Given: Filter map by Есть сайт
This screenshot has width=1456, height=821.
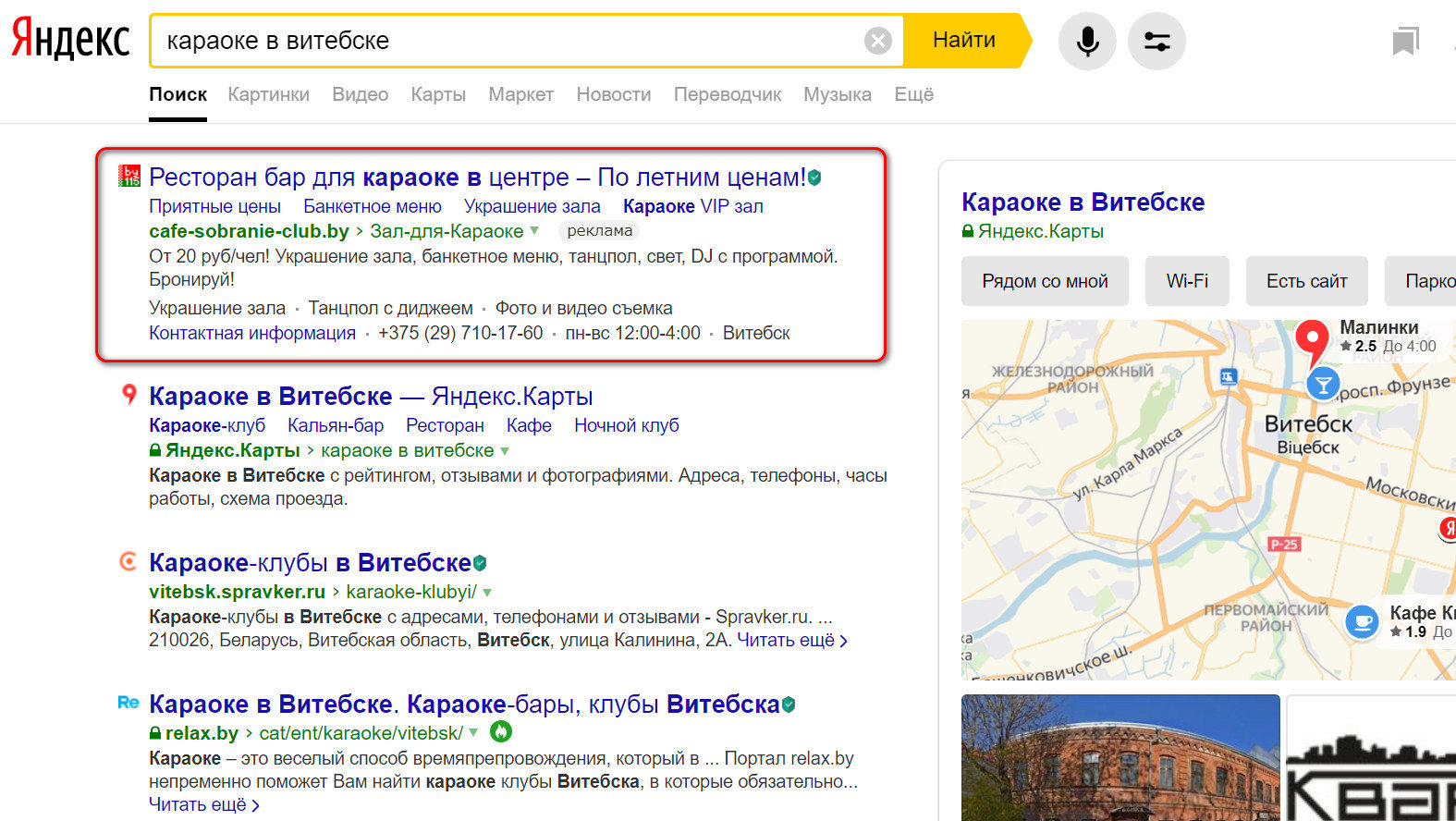Looking at the screenshot, I should [x=1306, y=281].
